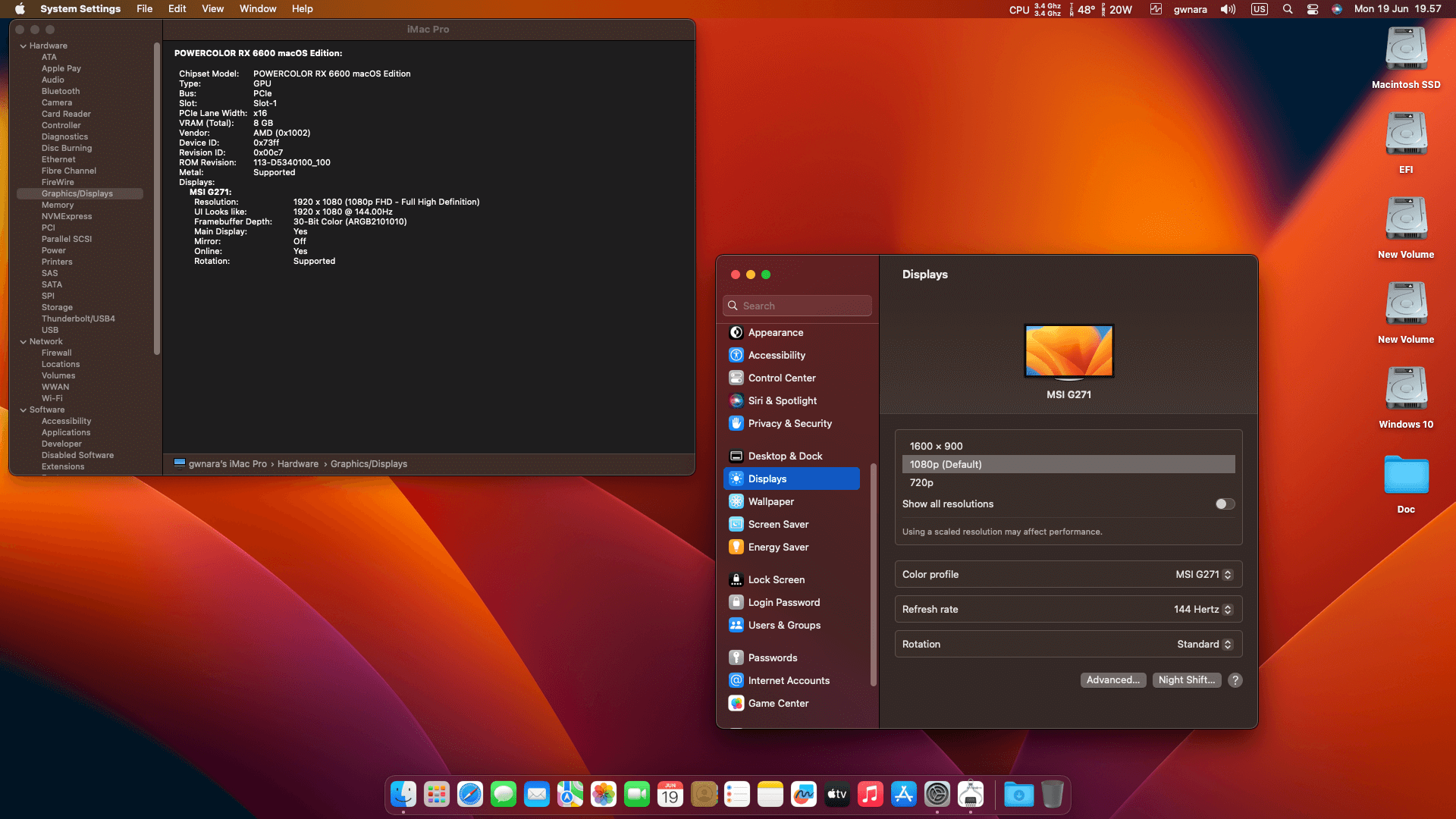Launch Safari from the Dock

pos(469,794)
